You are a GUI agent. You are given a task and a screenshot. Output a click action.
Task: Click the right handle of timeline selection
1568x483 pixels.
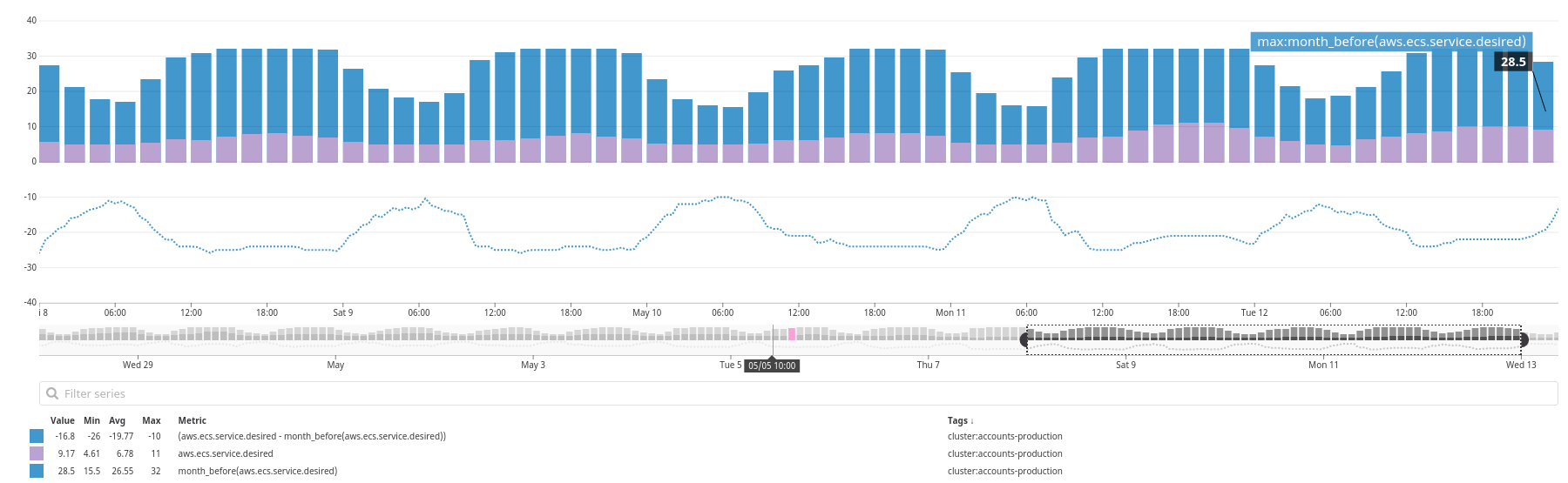(1524, 340)
